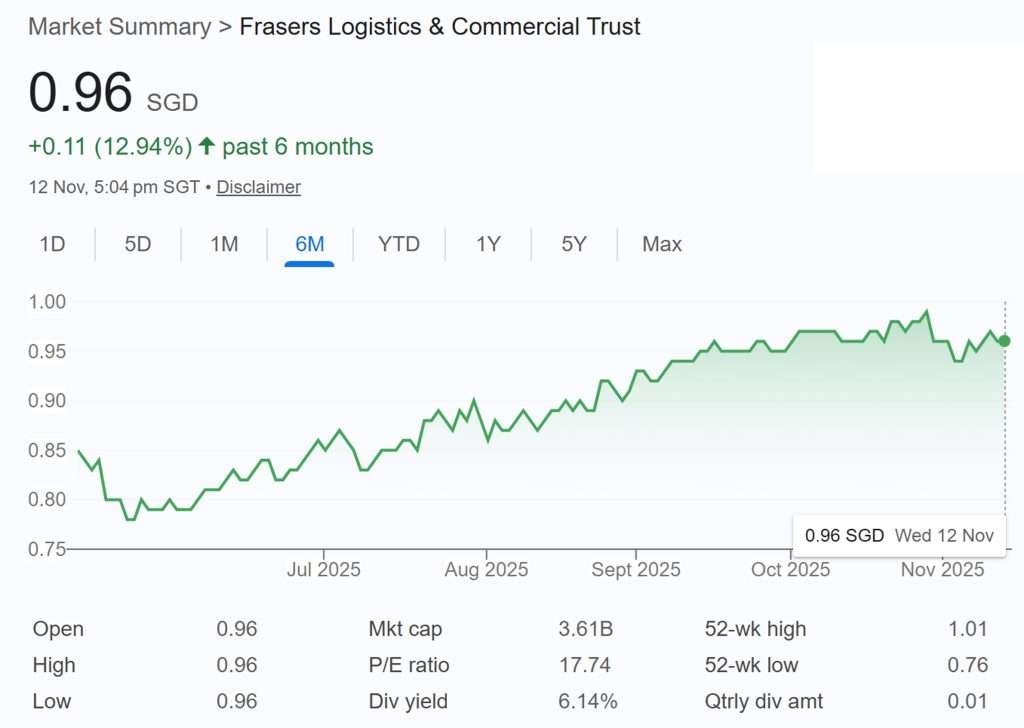Click the Frasers Logistics & Commercial Trust title

pyautogui.click(x=438, y=27)
